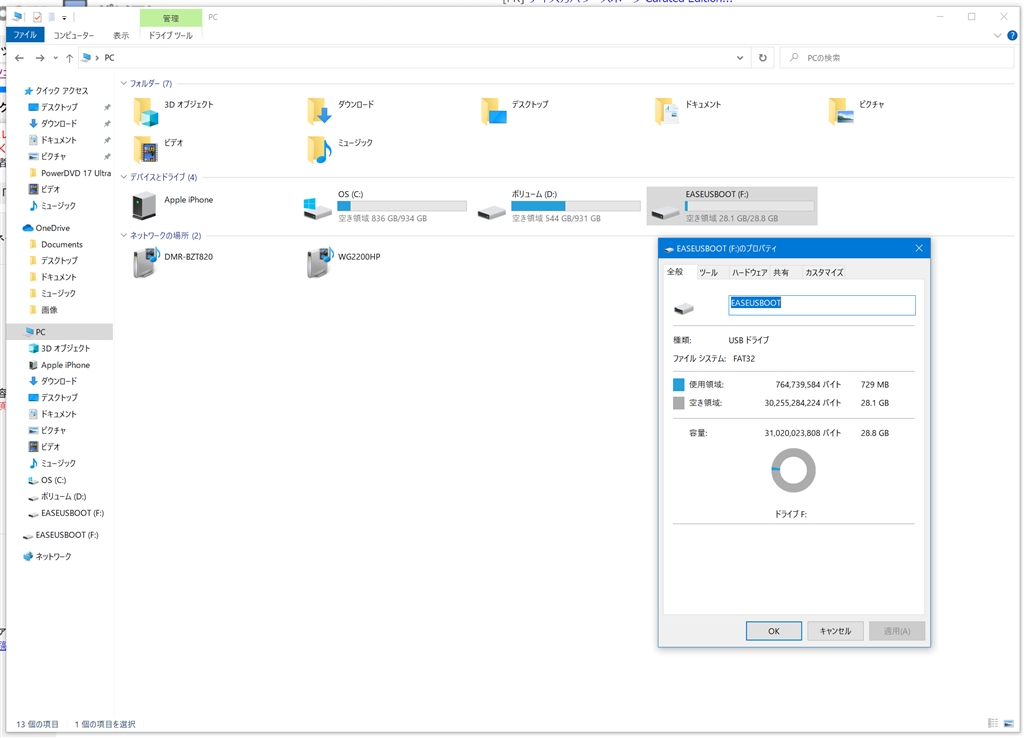Image resolution: width=1024 pixels, height=738 pixels.
Task: Go up one level with up arrow
Action: click(x=69, y=58)
